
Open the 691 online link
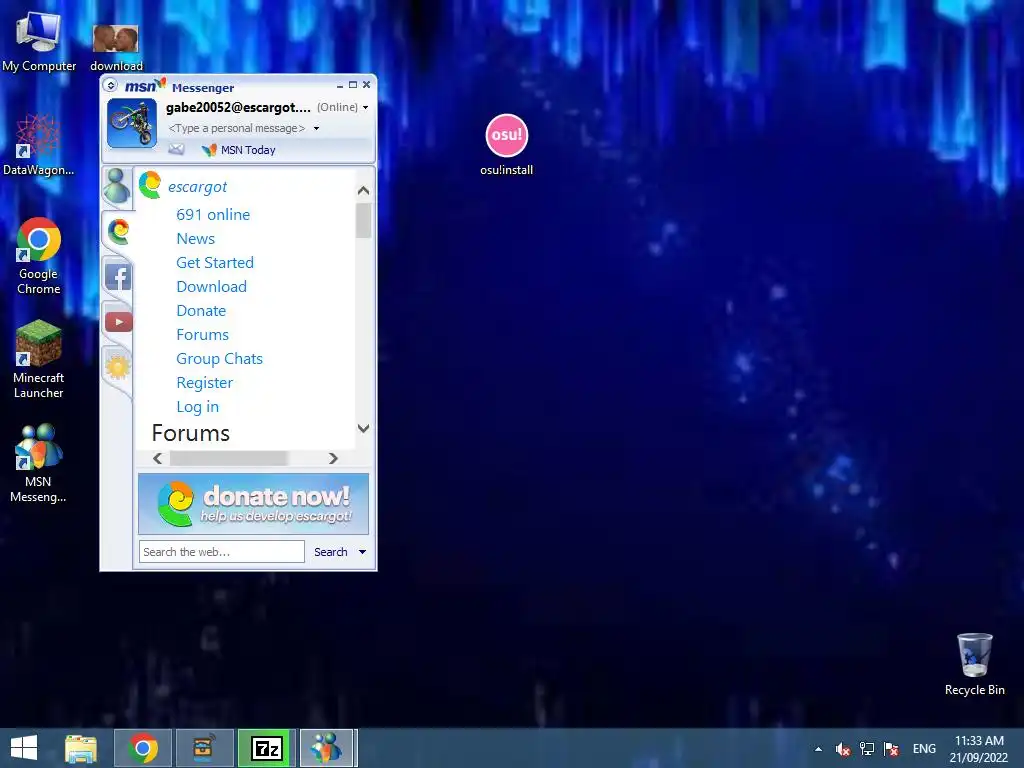point(213,215)
